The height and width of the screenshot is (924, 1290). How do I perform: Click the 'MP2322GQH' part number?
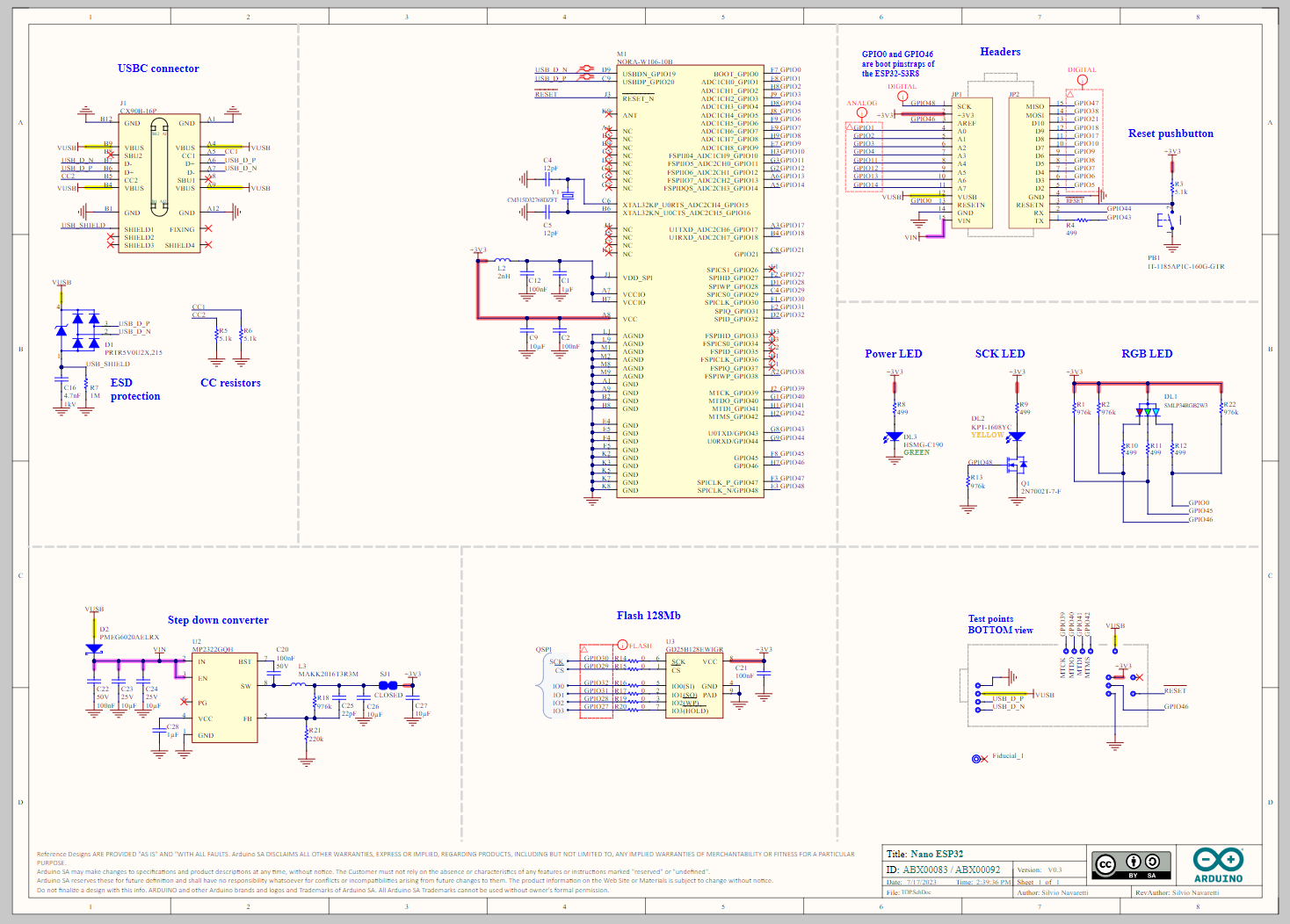213,649
